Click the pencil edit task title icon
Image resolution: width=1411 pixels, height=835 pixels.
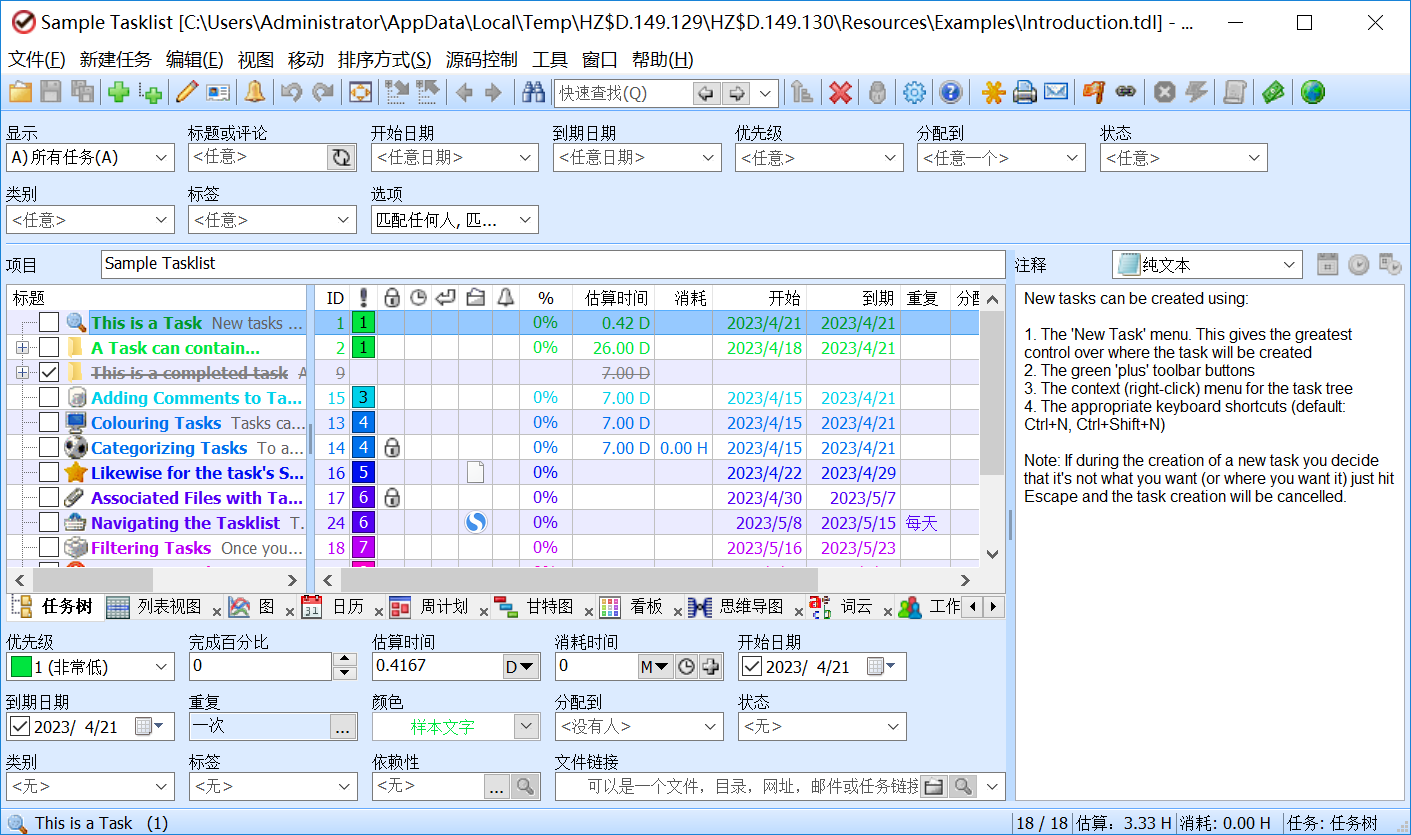point(186,91)
